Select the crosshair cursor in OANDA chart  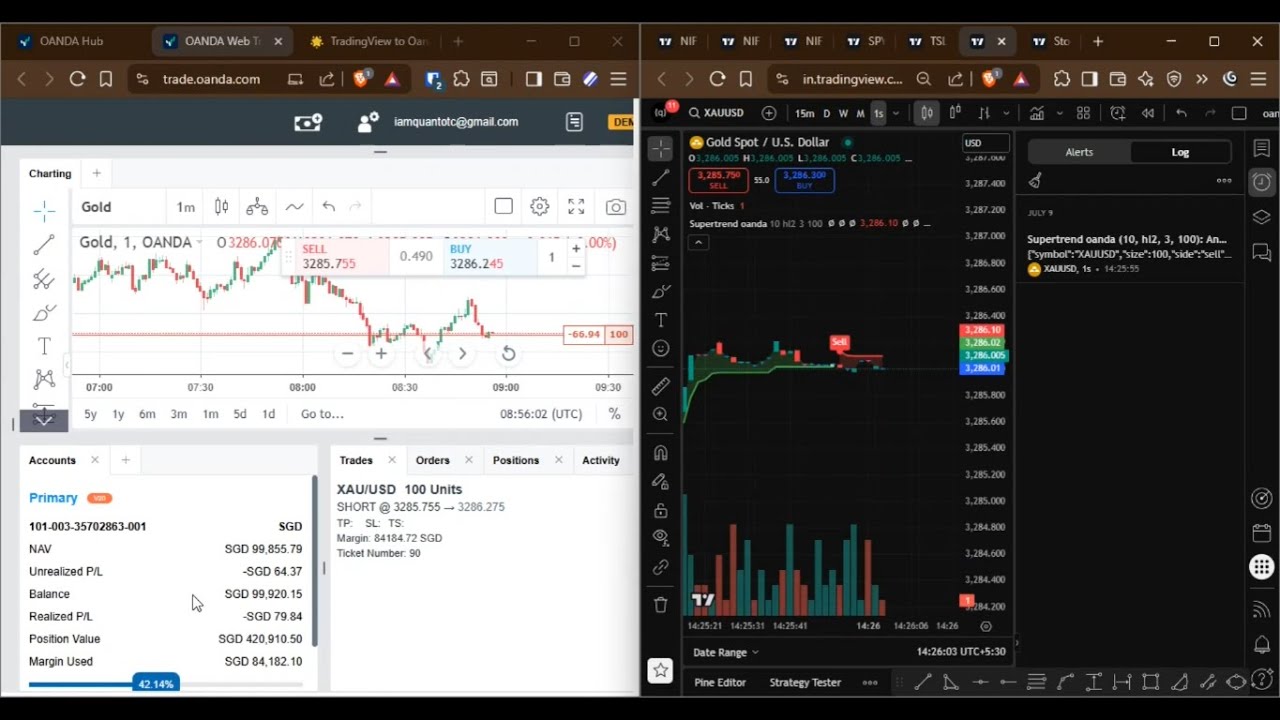point(44,210)
